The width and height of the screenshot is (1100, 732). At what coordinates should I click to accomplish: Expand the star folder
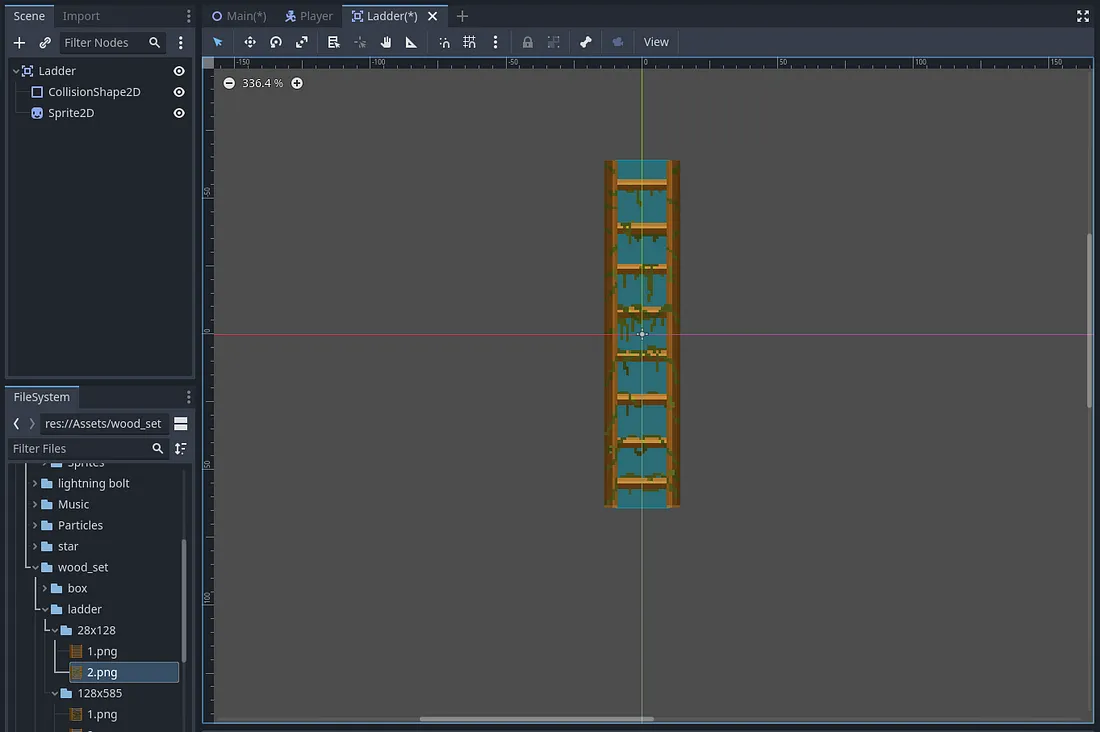click(x=34, y=547)
